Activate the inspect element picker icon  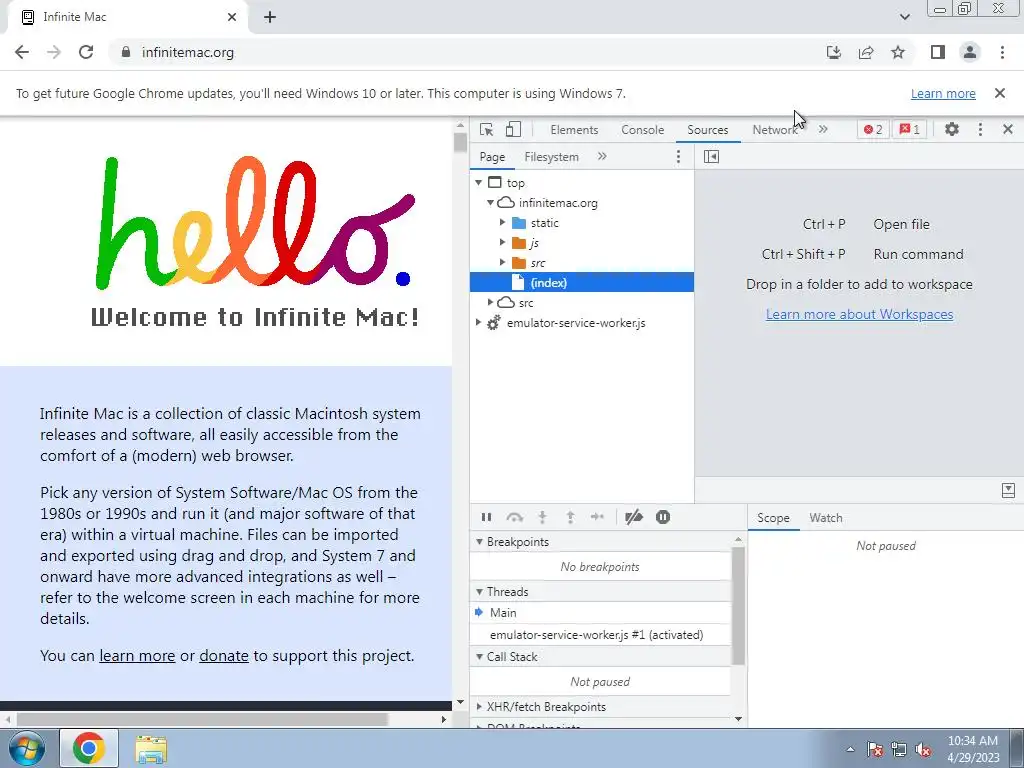(x=487, y=129)
